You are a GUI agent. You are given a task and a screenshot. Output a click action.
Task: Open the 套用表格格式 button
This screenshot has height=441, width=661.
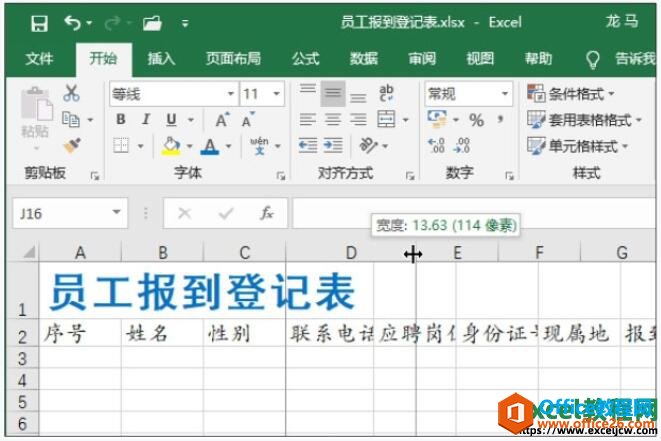click(584, 120)
